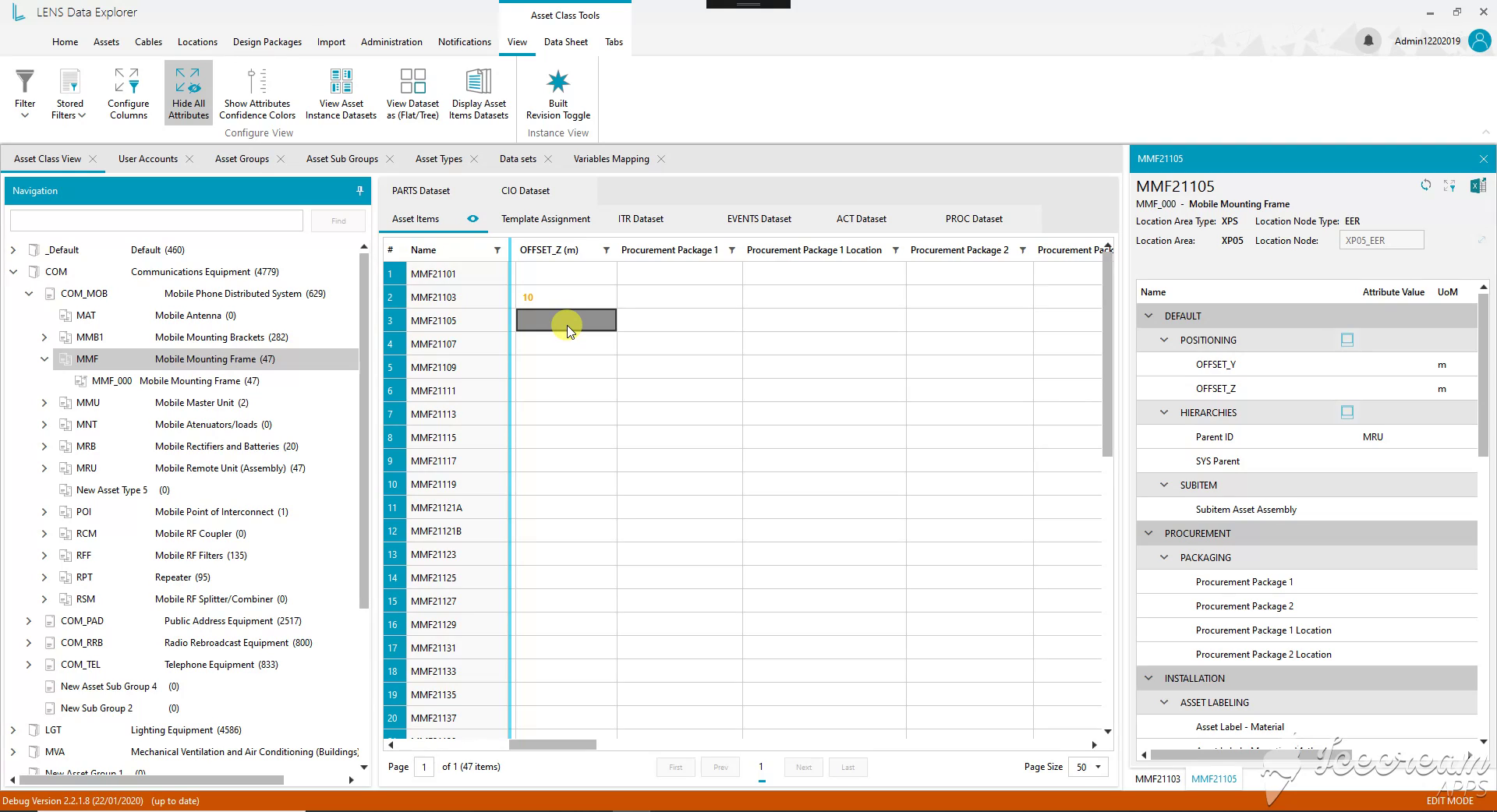Screen dimensions: 1497x812
Task: Collapse the PROCUREMENT attribute group
Action: (1148, 533)
